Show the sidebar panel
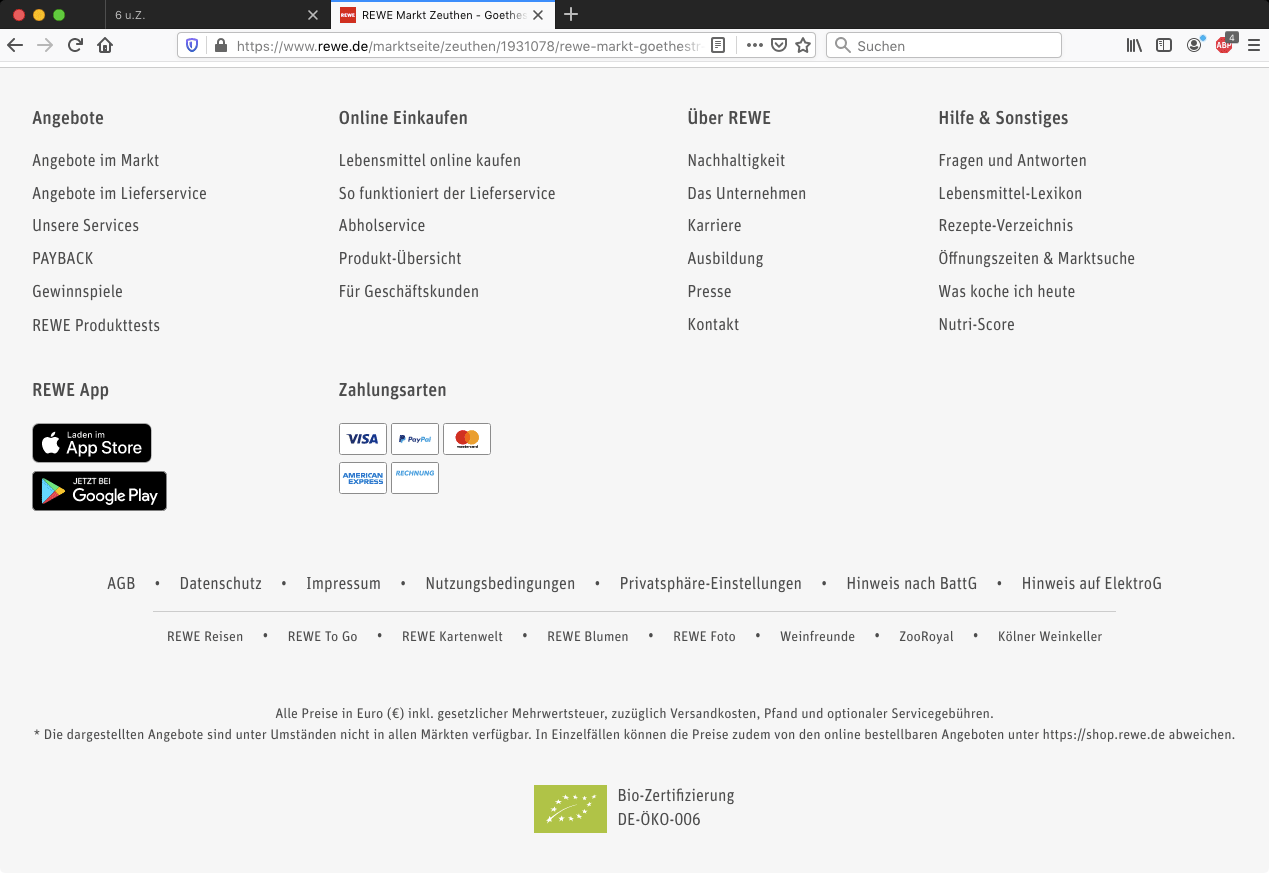The image size is (1269, 873). coord(1164,45)
